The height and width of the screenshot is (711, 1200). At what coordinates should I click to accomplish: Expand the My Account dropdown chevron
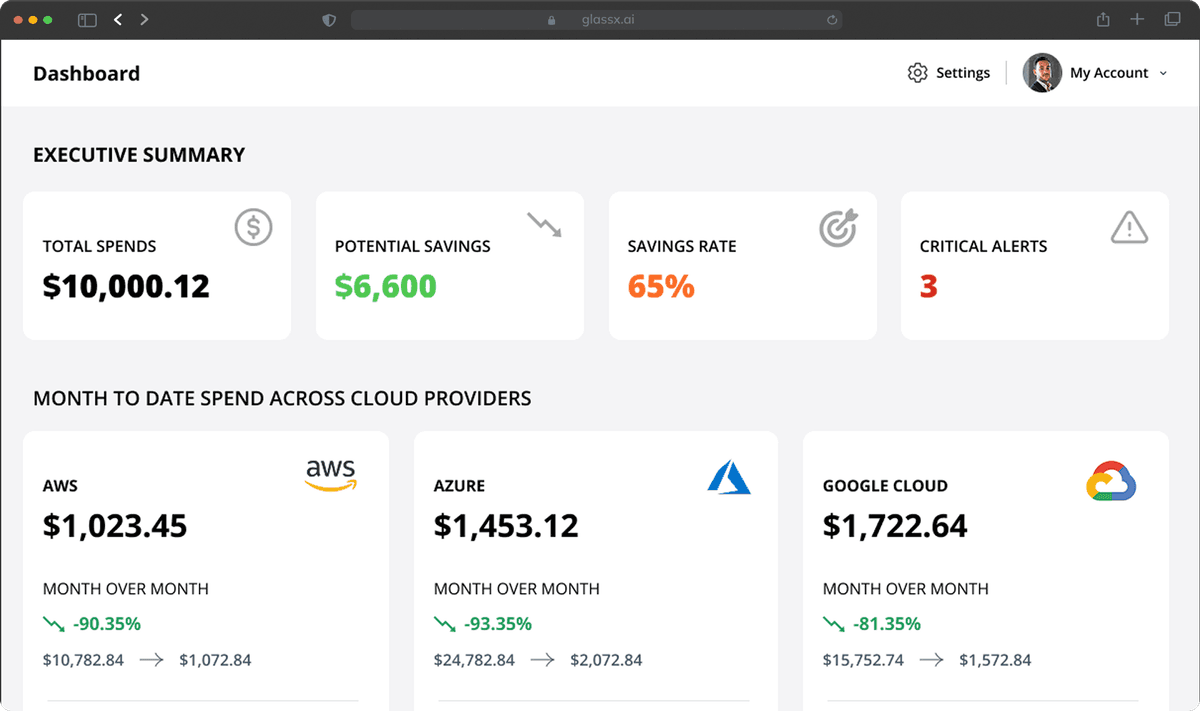pyautogui.click(x=1163, y=74)
